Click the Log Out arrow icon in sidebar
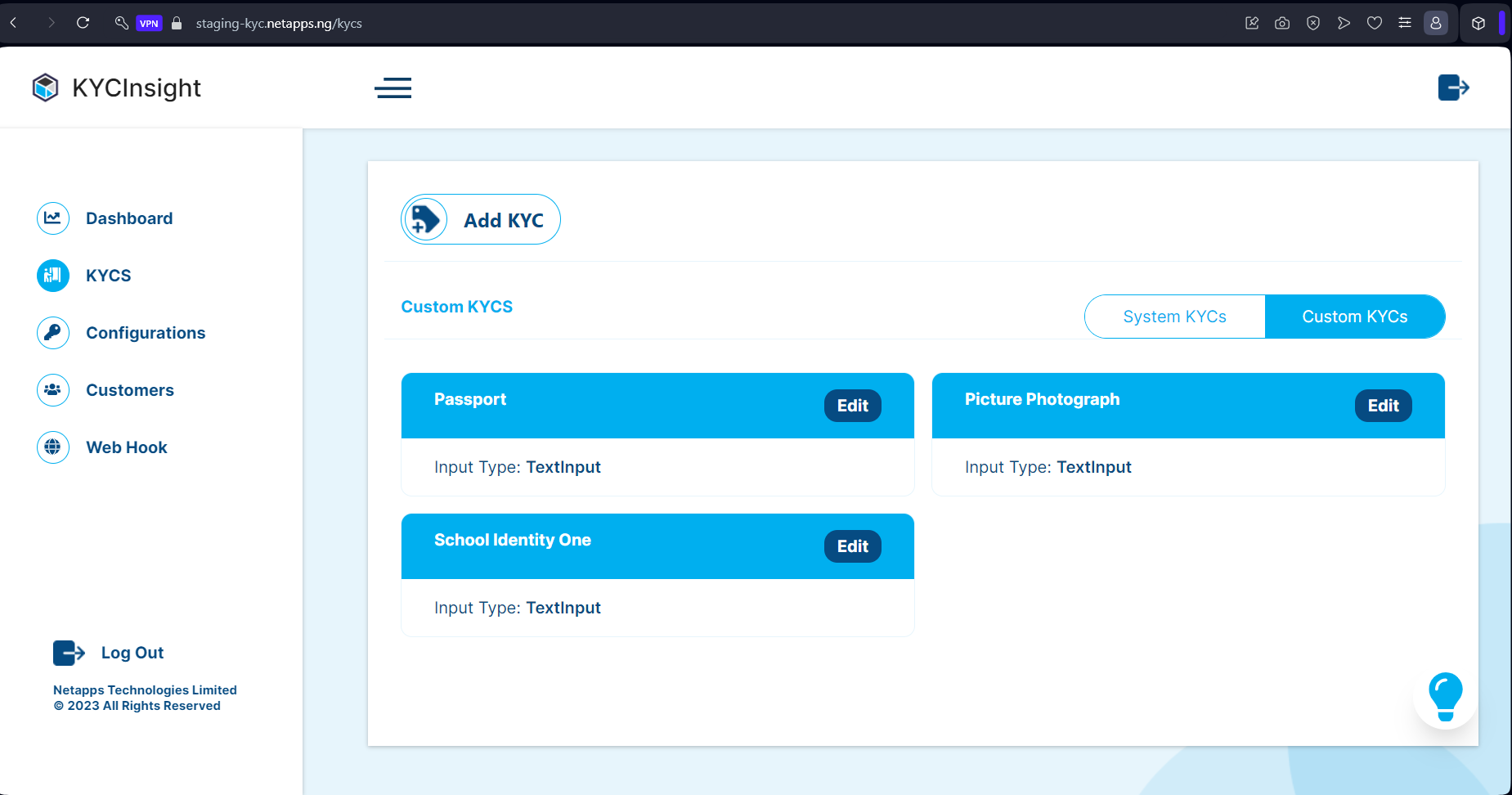This screenshot has width=1512, height=795. [70, 653]
